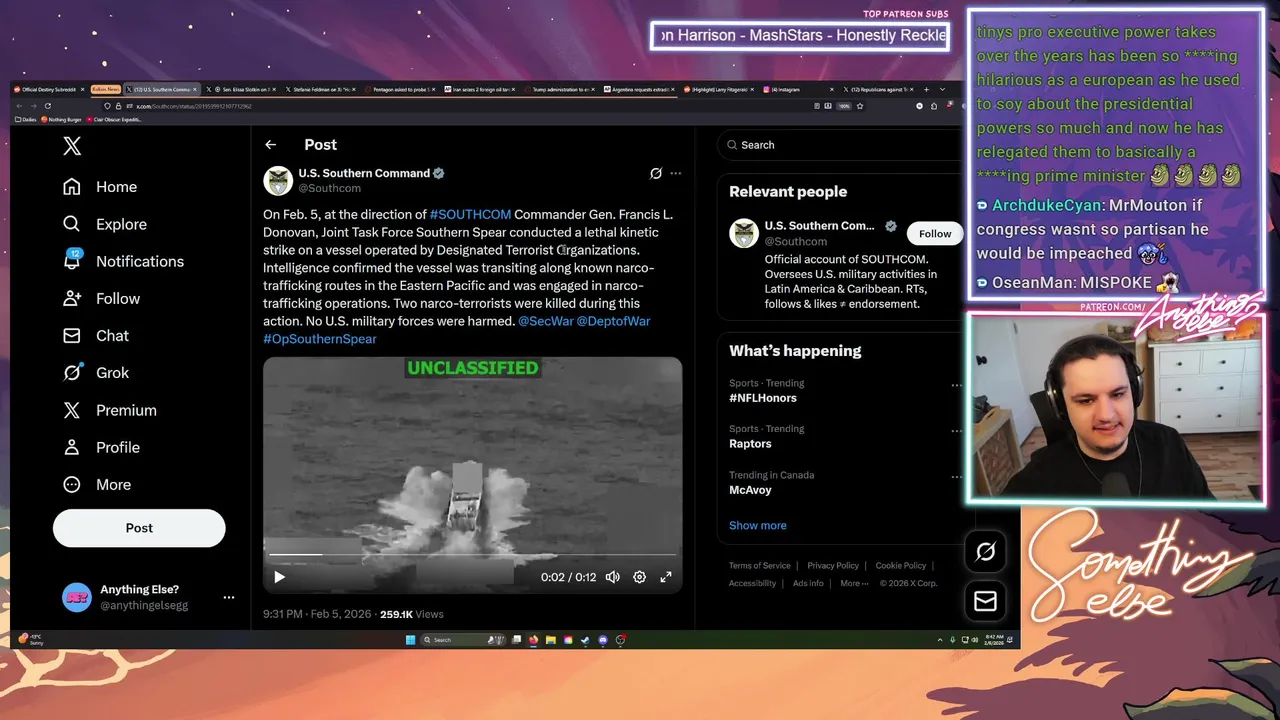Open options dots for #NFLHonors trend
This screenshot has height=720, width=1280.
[x=956, y=385]
